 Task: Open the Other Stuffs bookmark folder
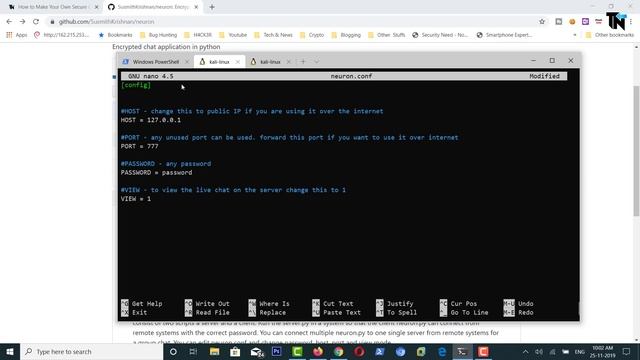pyautogui.click(x=387, y=35)
